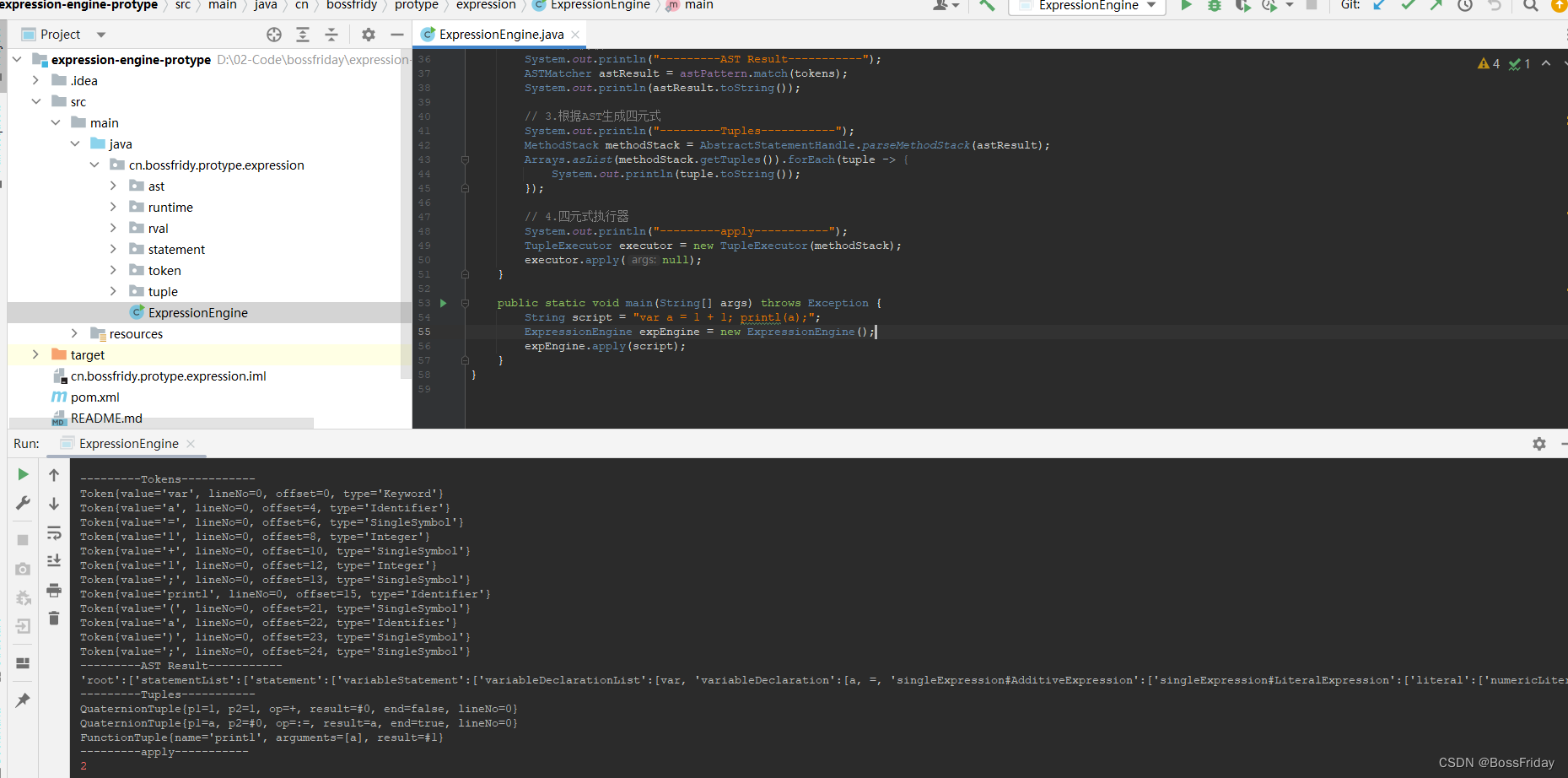Toggle scroll to end in console
This screenshot has width=1568, height=778.
tap(54, 561)
